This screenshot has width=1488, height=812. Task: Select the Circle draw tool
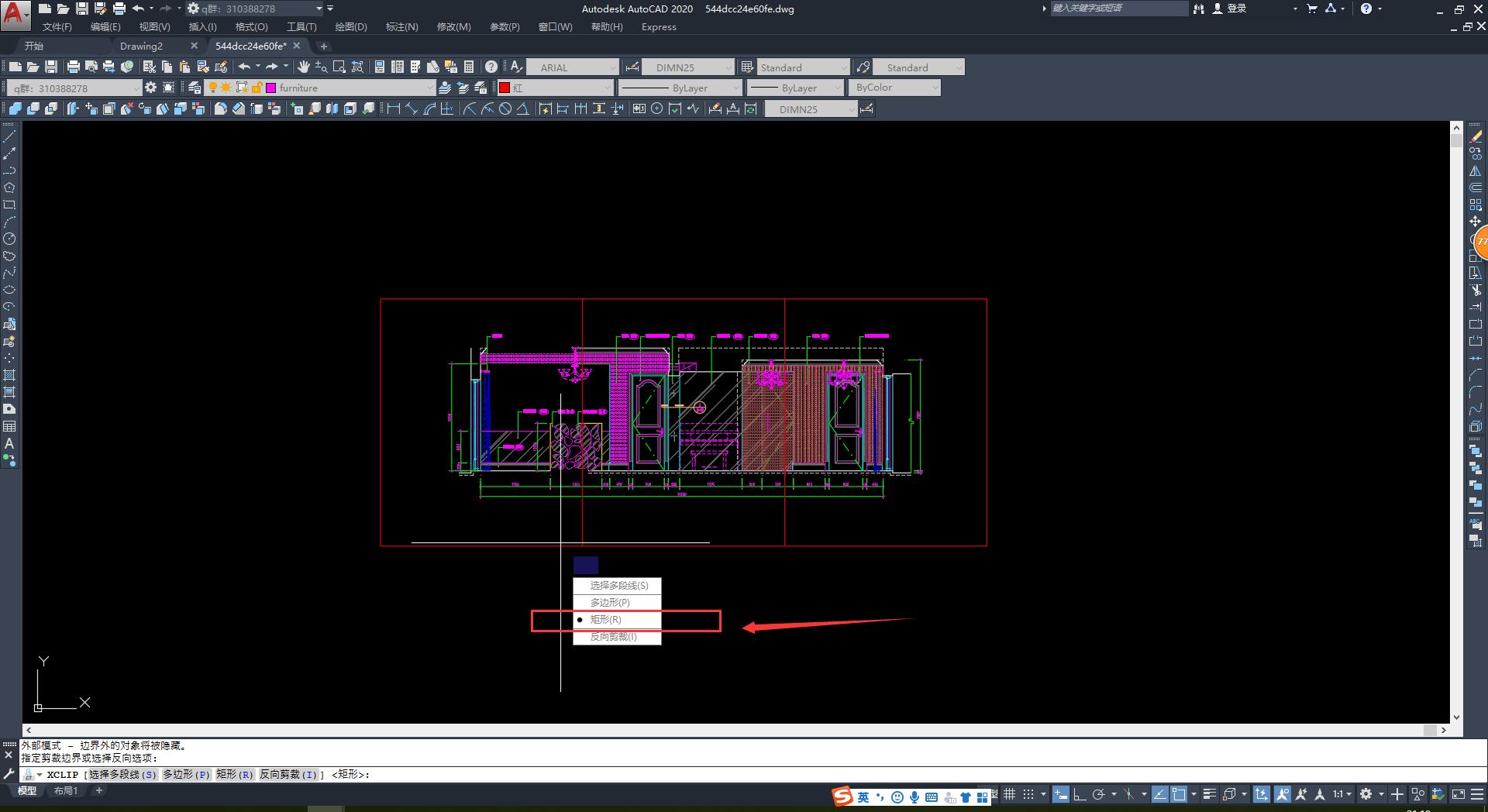9,239
